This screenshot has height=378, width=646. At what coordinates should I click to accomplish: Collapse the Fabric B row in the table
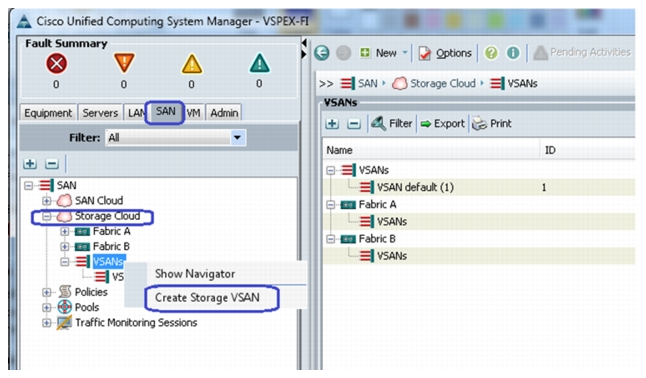(x=330, y=239)
